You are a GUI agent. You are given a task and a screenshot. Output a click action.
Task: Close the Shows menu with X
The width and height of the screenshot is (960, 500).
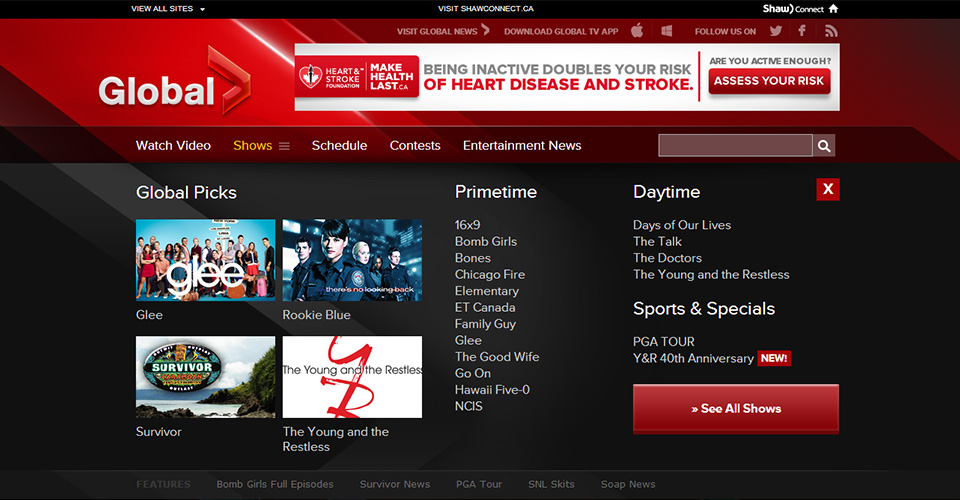click(828, 189)
